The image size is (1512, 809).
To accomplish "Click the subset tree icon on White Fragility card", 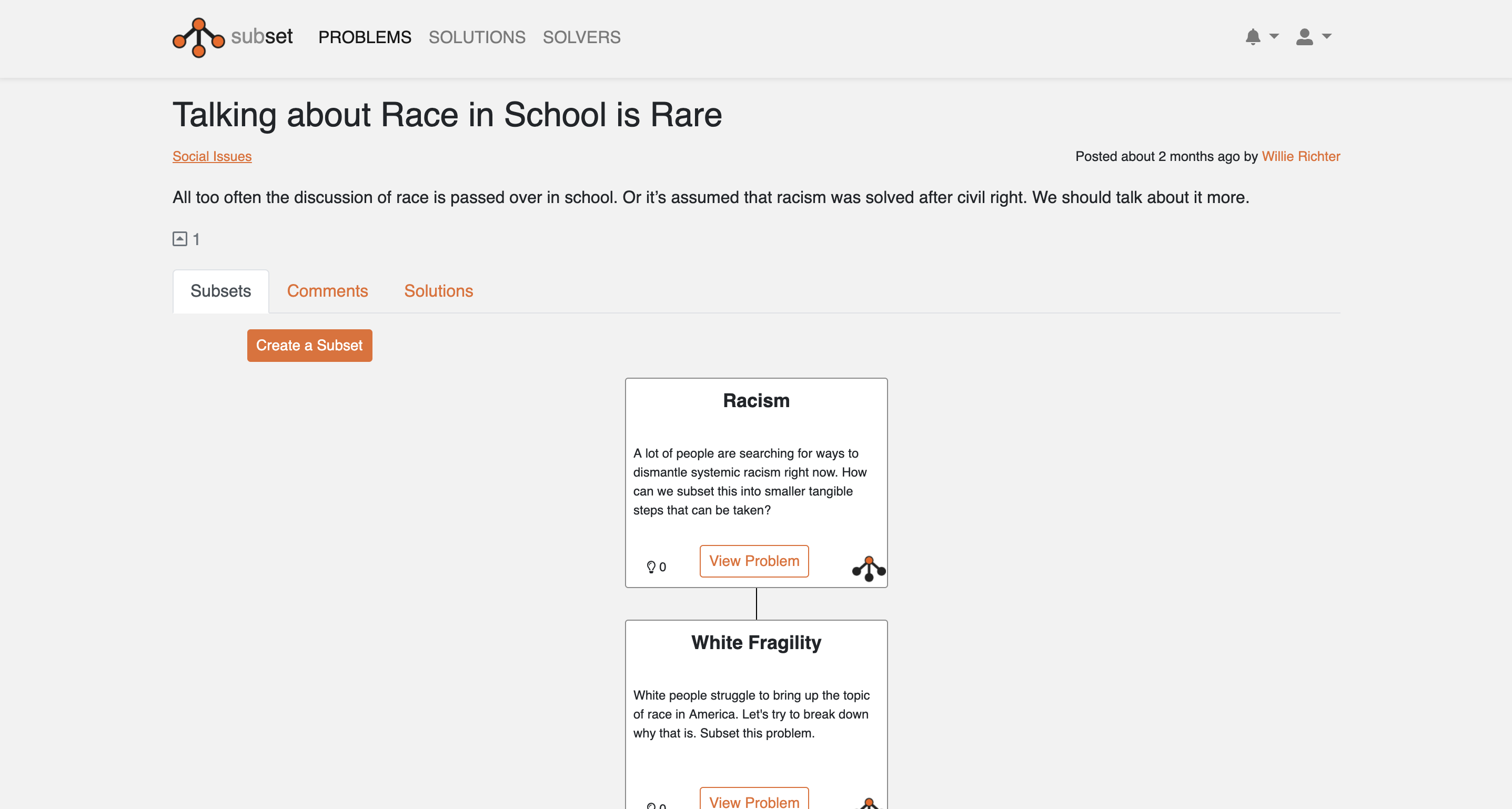I will coord(869,804).
